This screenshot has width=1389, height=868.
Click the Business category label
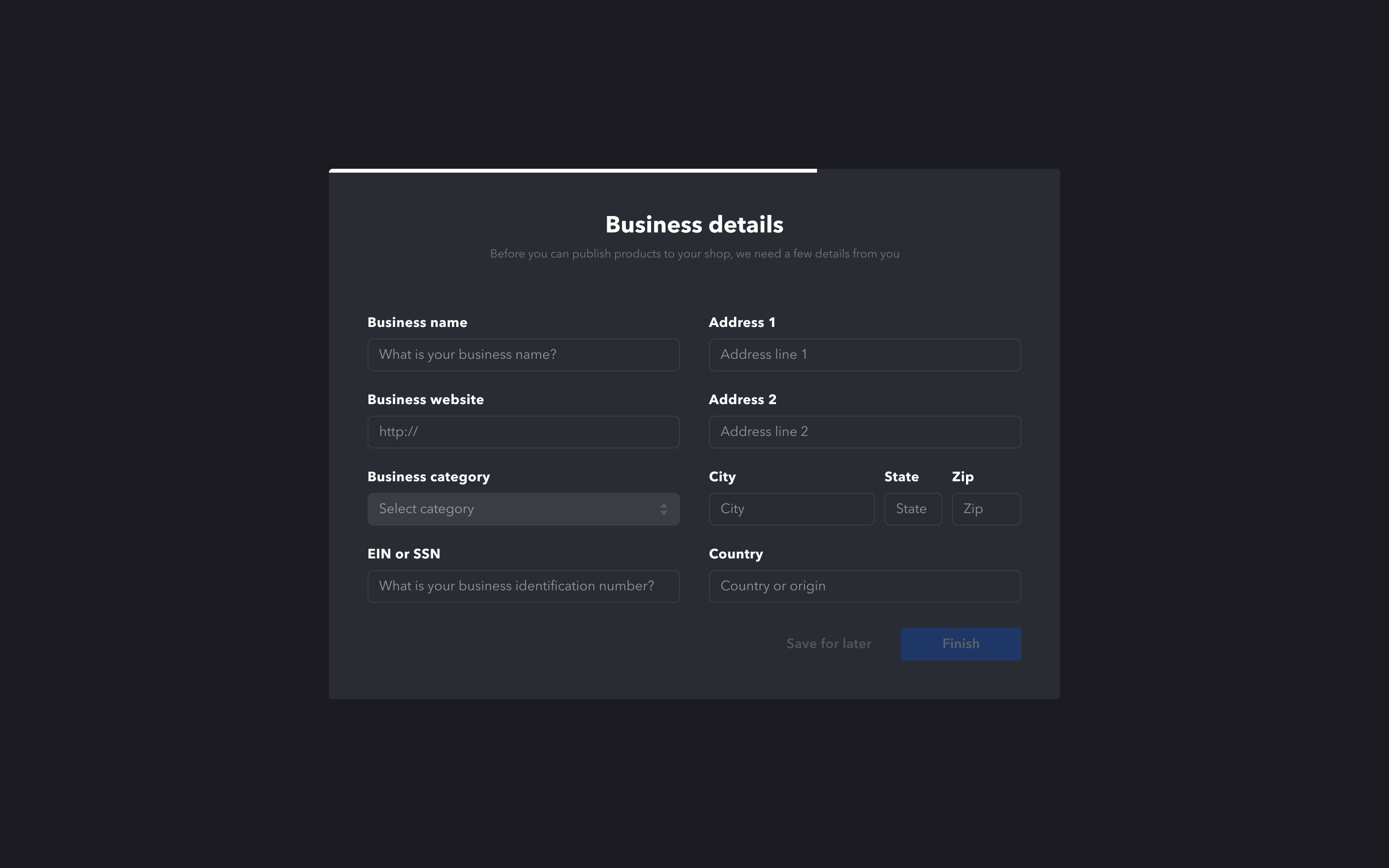click(x=428, y=477)
